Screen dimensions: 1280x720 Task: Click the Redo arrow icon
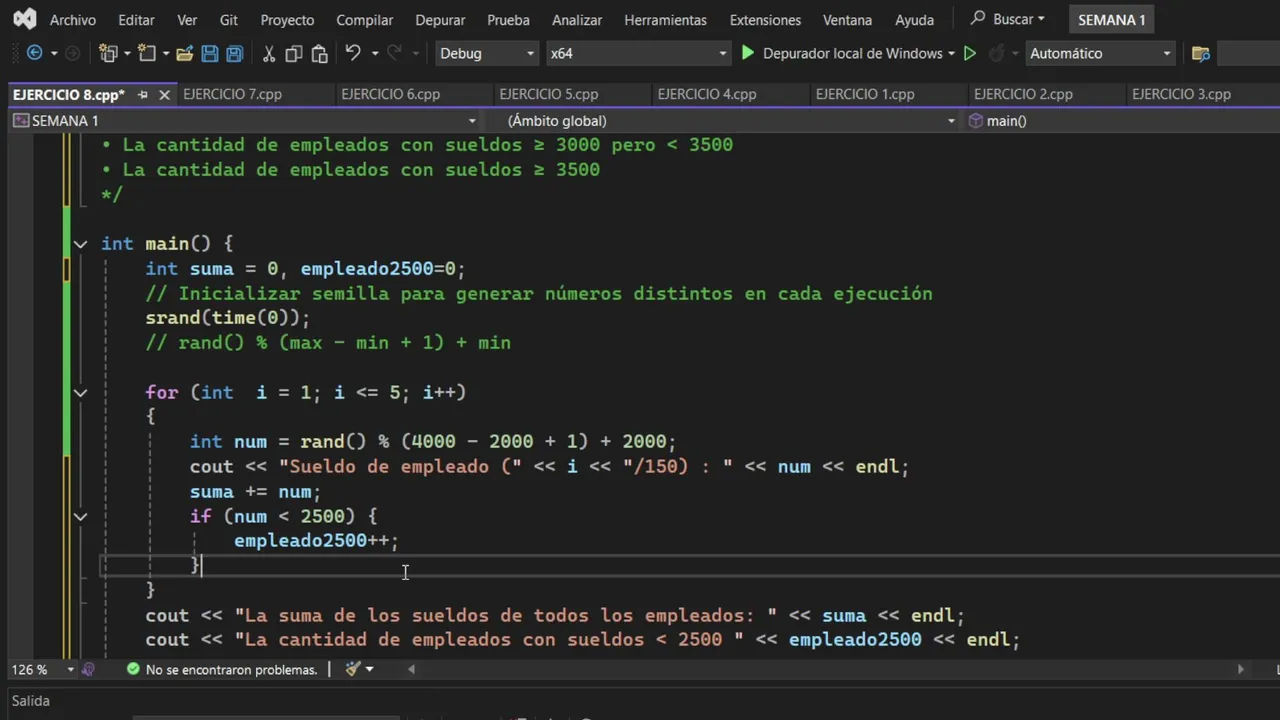point(394,53)
